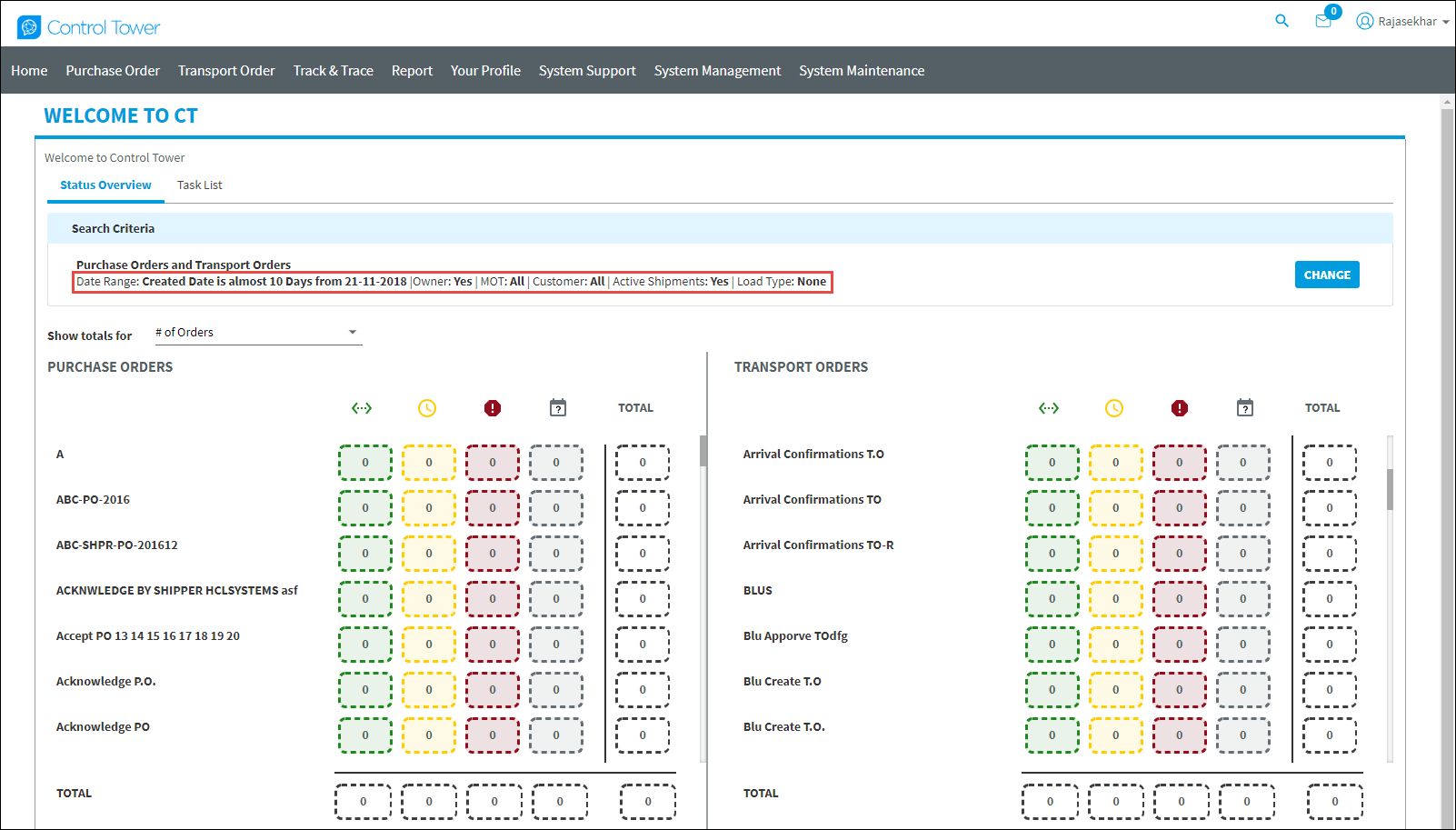Click the CHANGE search criteria button
The image size is (1456, 830).
[x=1327, y=275]
